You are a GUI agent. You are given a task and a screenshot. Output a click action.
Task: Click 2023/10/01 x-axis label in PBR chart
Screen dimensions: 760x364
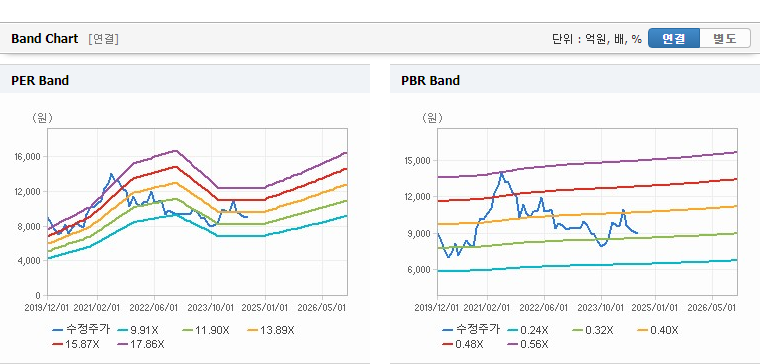(601, 308)
